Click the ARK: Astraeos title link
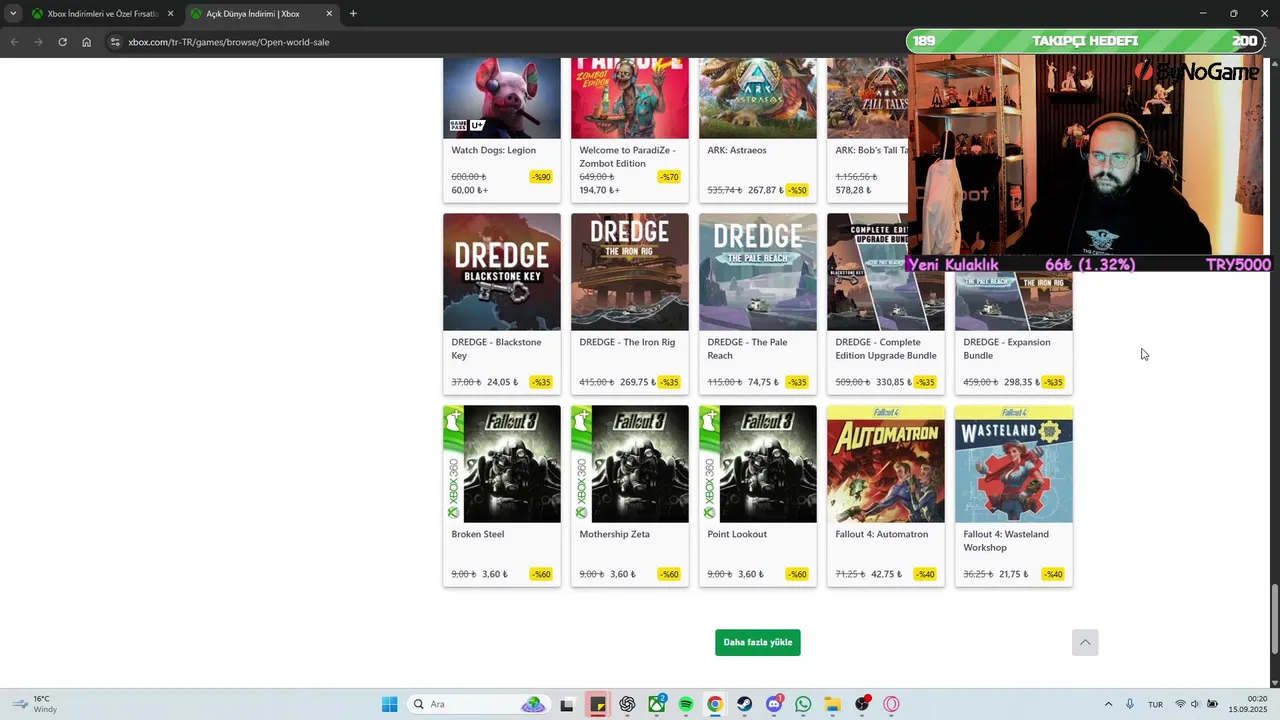The image size is (1280, 720). (x=737, y=150)
